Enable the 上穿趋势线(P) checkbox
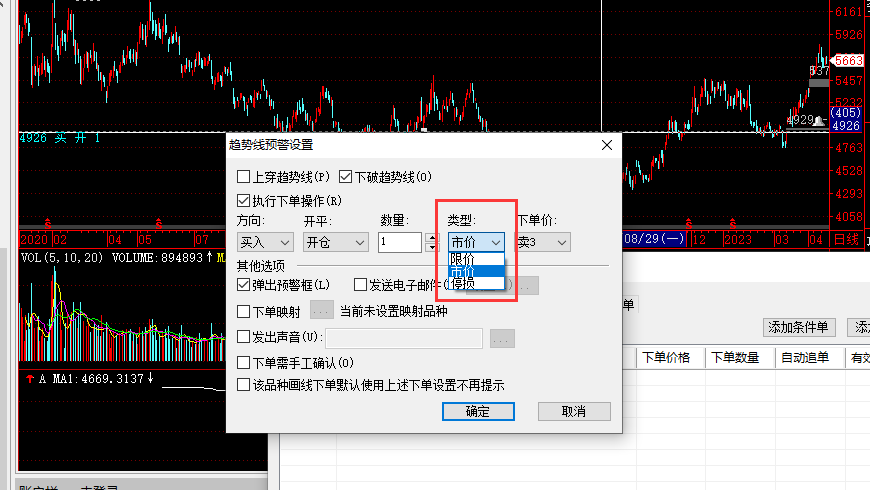This screenshot has width=870, height=490. click(x=243, y=177)
